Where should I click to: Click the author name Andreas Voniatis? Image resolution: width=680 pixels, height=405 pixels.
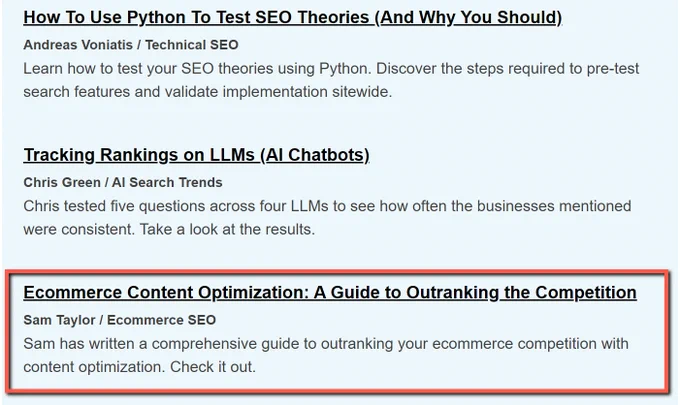(78, 45)
